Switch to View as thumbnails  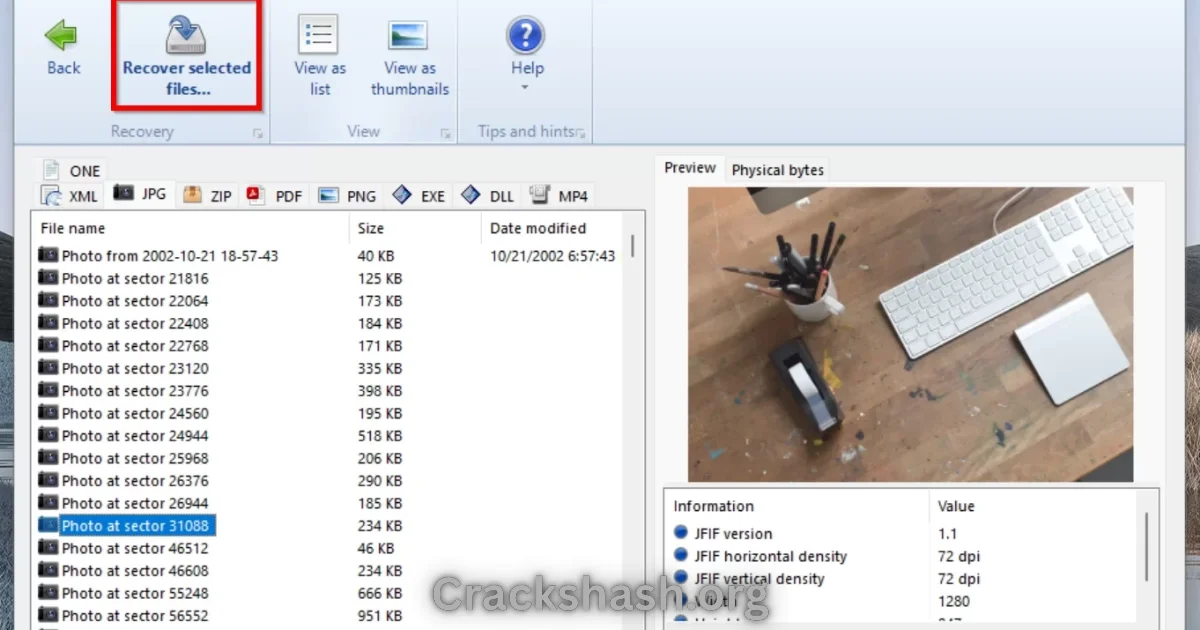pos(410,56)
